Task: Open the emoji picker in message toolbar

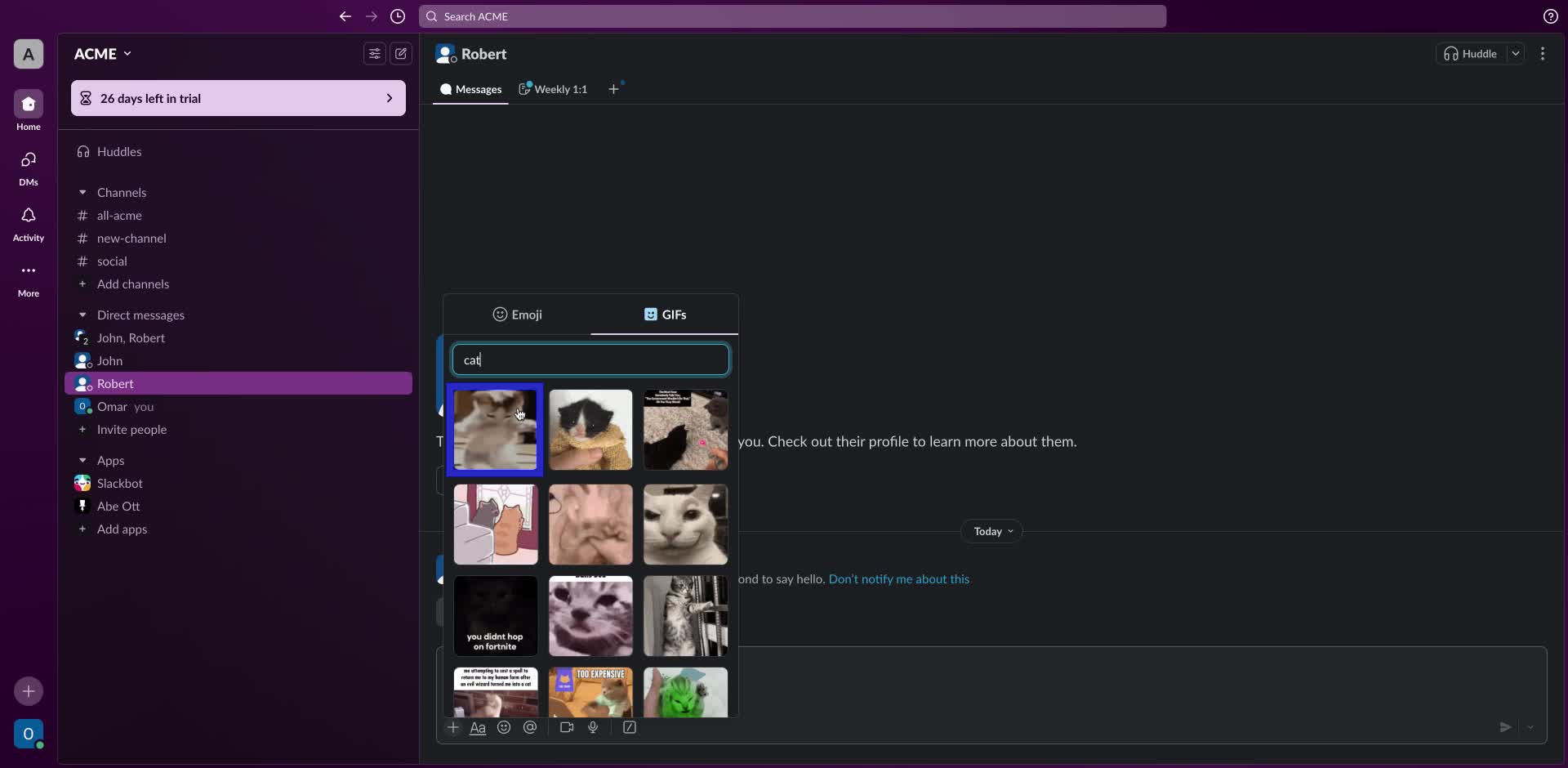Action: (x=504, y=727)
